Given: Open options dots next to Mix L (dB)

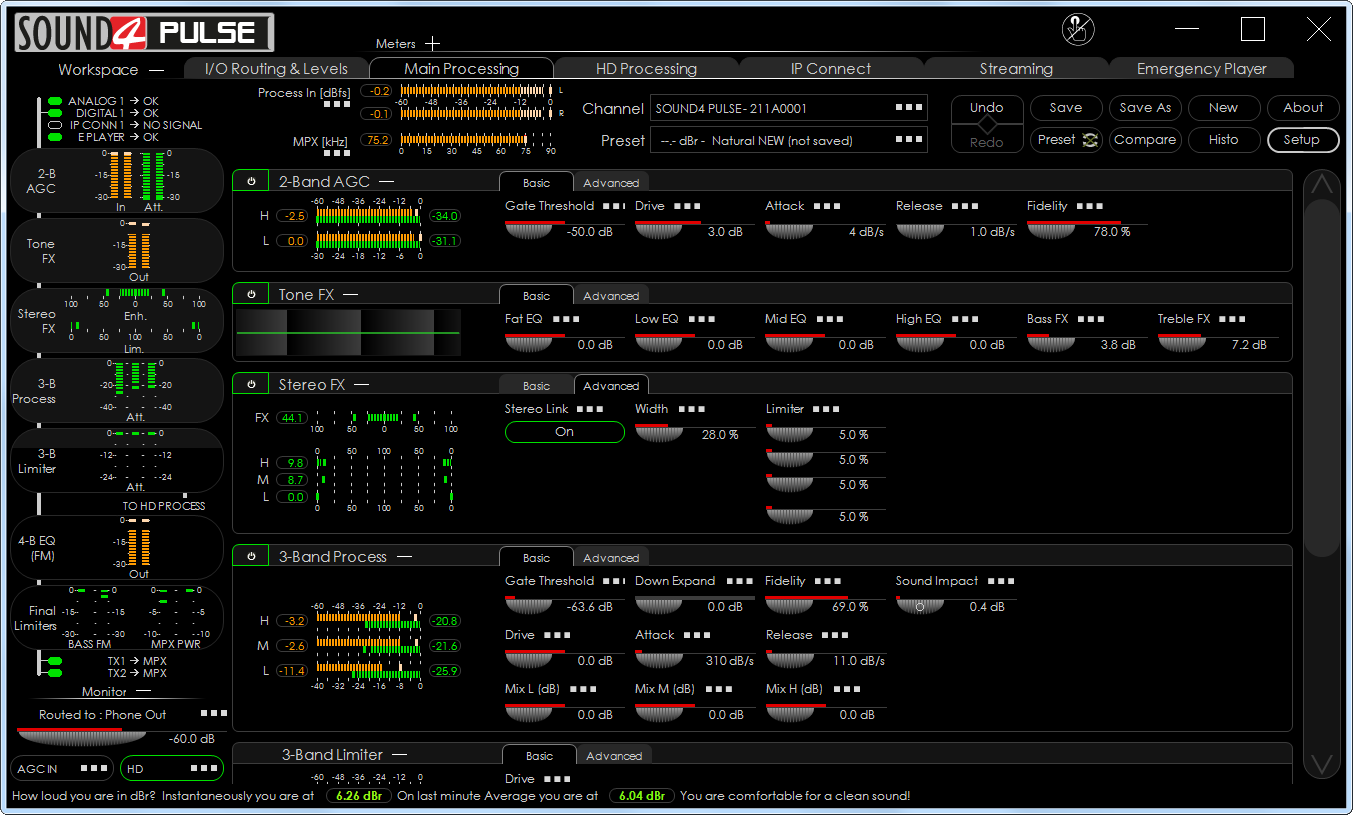Looking at the screenshot, I should [x=583, y=689].
